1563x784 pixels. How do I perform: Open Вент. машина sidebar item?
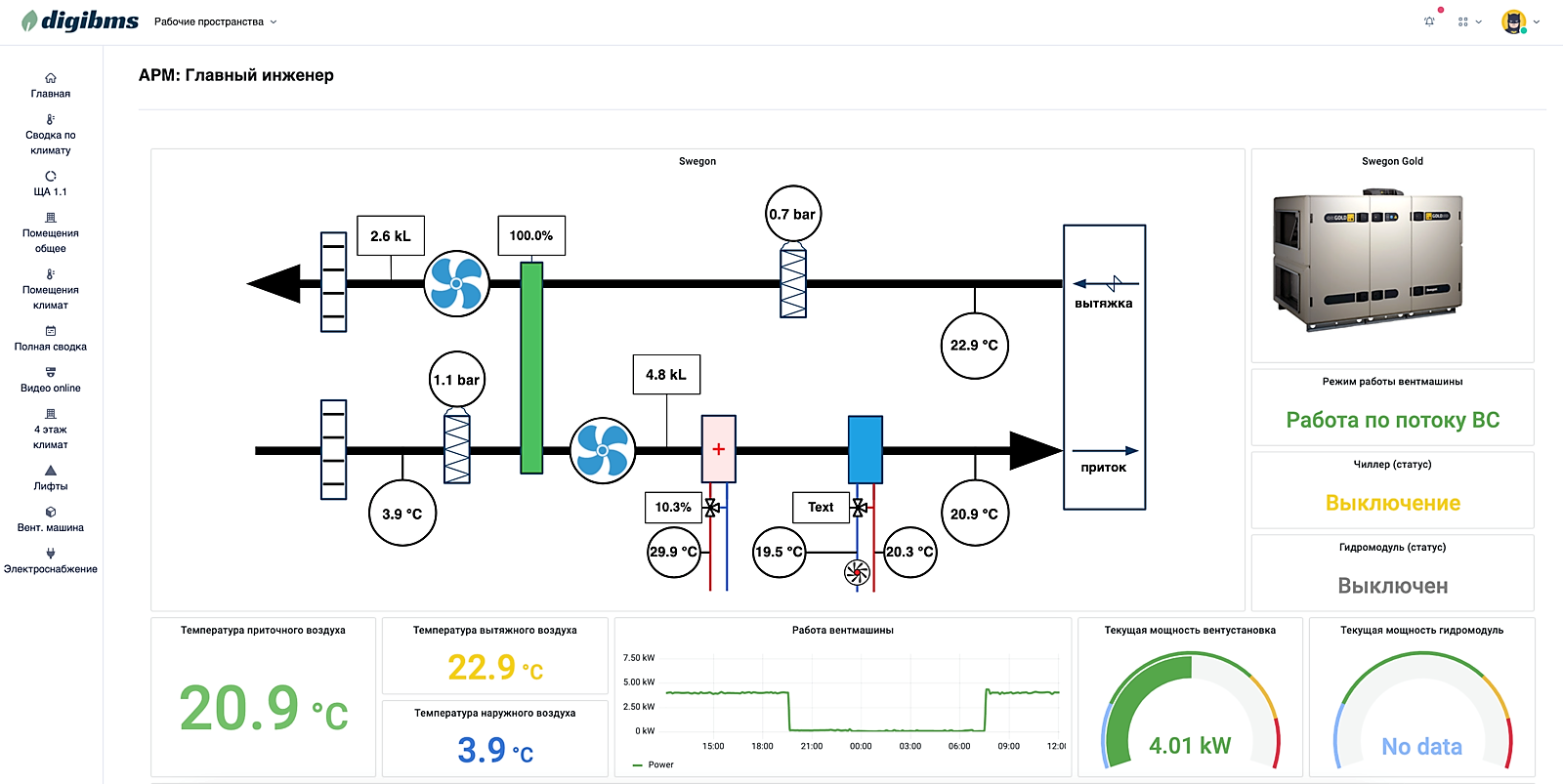(x=51, y=519)
